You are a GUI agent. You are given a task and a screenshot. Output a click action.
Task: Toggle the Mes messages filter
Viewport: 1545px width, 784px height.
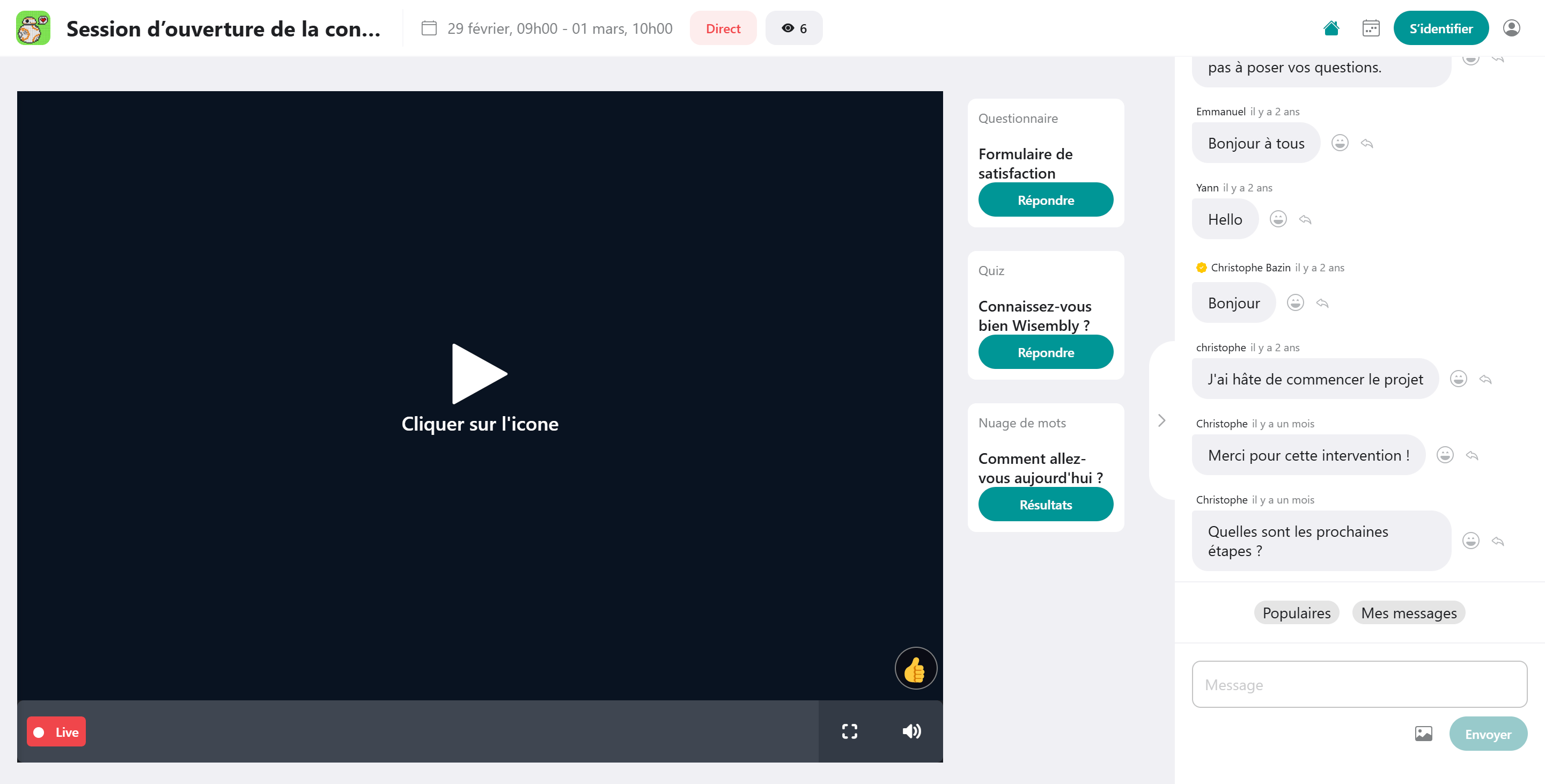click(x=1408, y=612)
